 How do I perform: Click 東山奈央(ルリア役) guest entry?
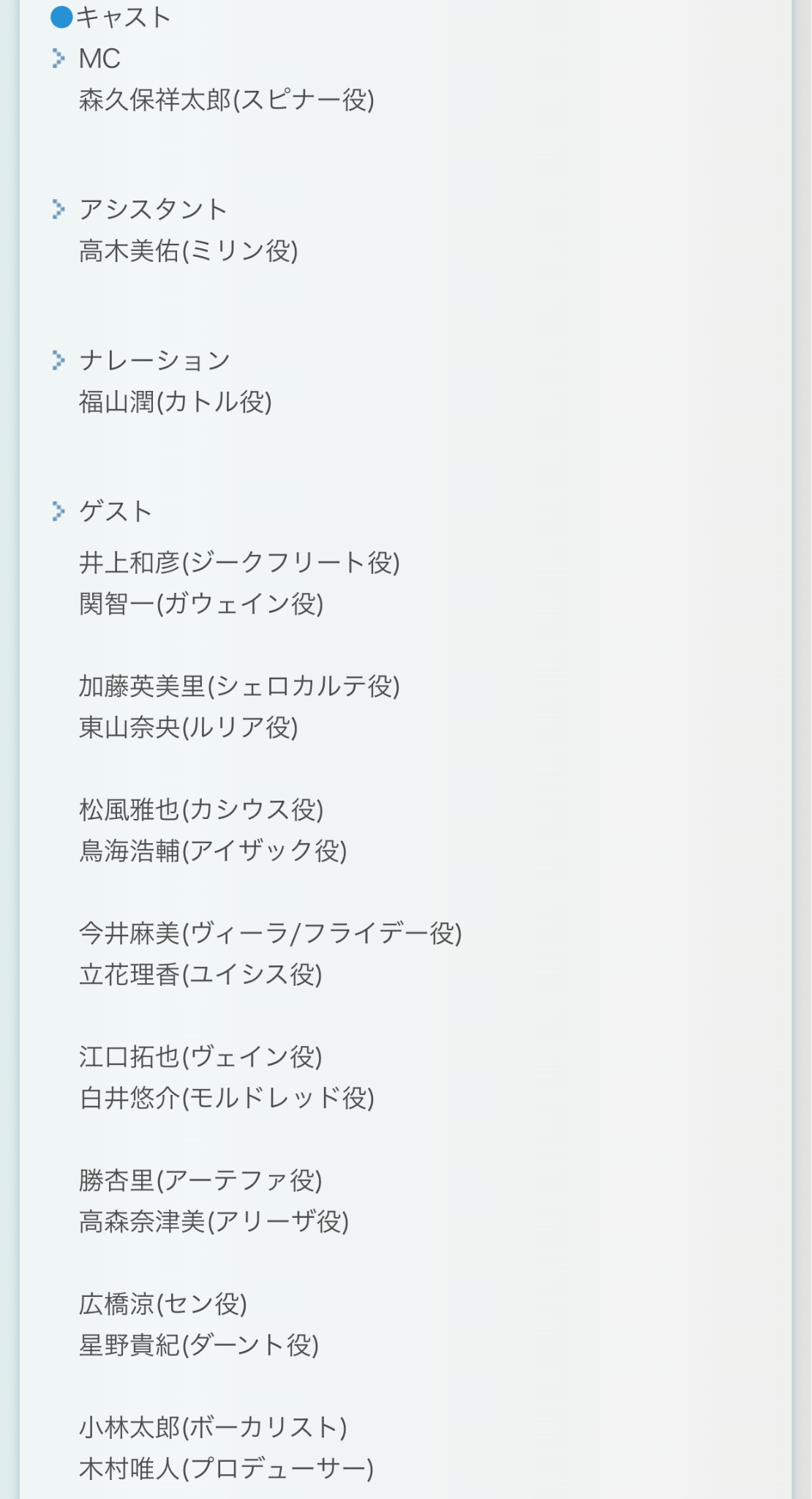point(189,728)
